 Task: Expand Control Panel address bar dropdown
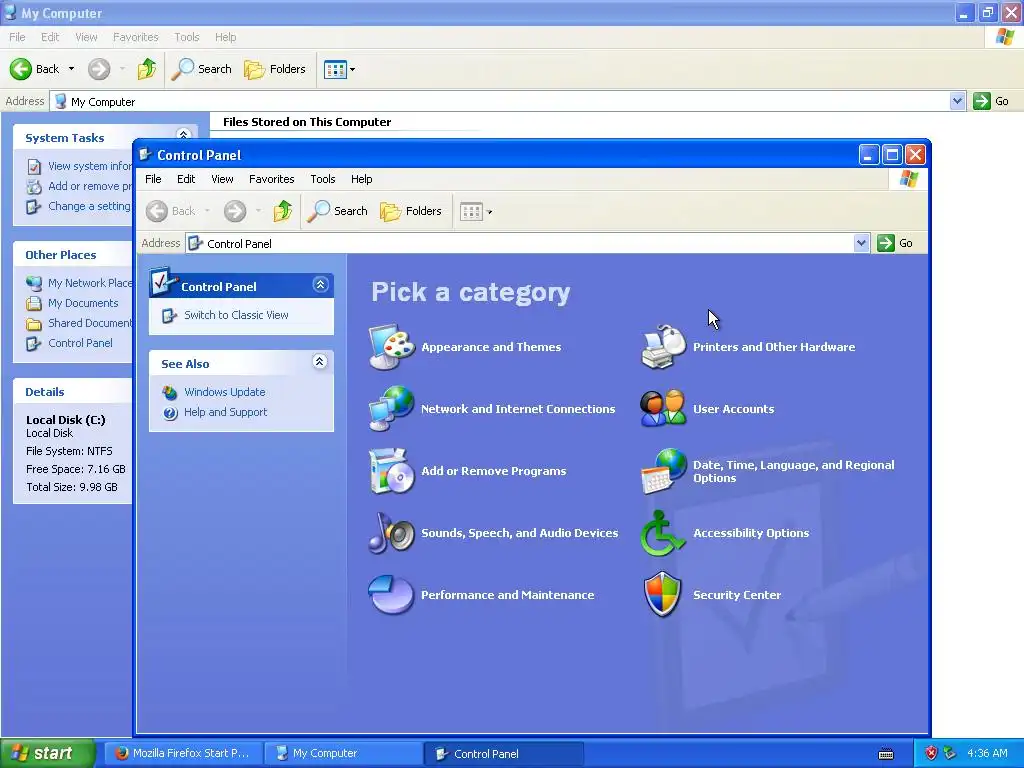[x=861, y=243]
